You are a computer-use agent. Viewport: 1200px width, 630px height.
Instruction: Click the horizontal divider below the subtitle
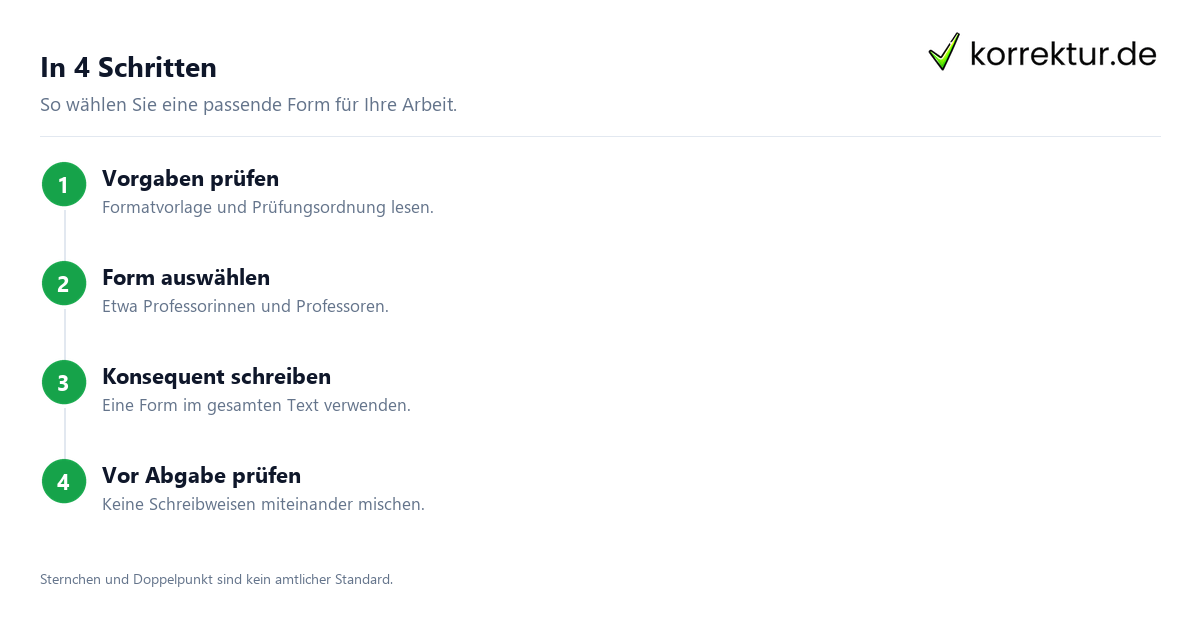pos(600,136)
